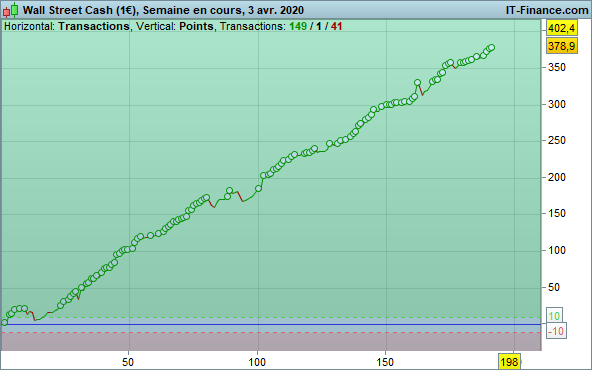Viewport: 592px width, 370px height.
Task: Select the 'Points' vertical axis label
Action: 196,26
